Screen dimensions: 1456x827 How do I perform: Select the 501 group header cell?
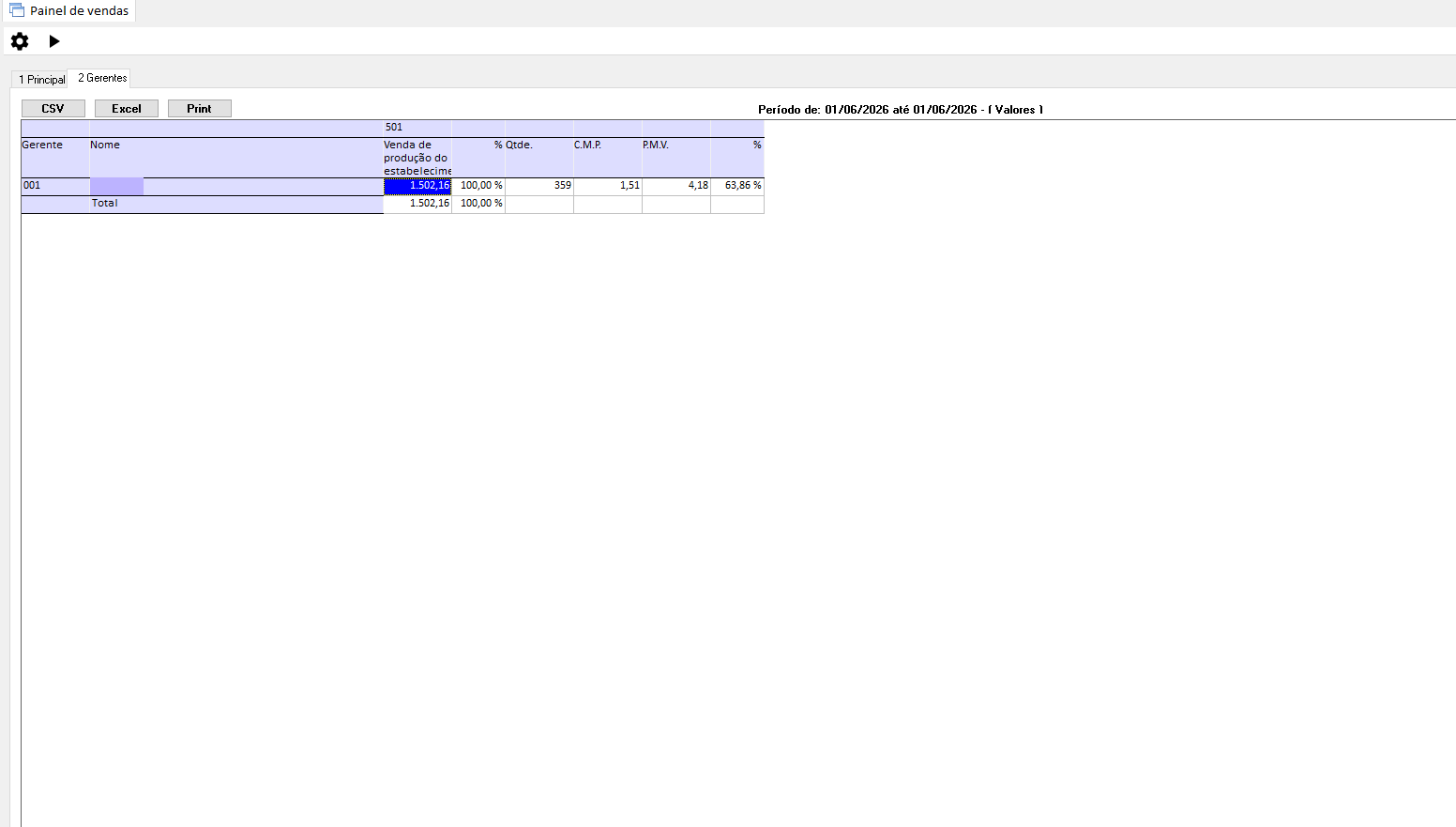(417, 128)
